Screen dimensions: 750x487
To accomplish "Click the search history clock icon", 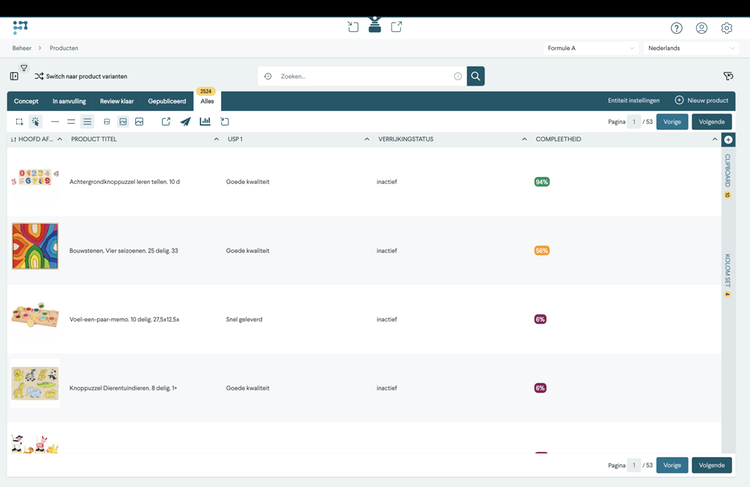I will pyautogui.click(x=268, y=76).
